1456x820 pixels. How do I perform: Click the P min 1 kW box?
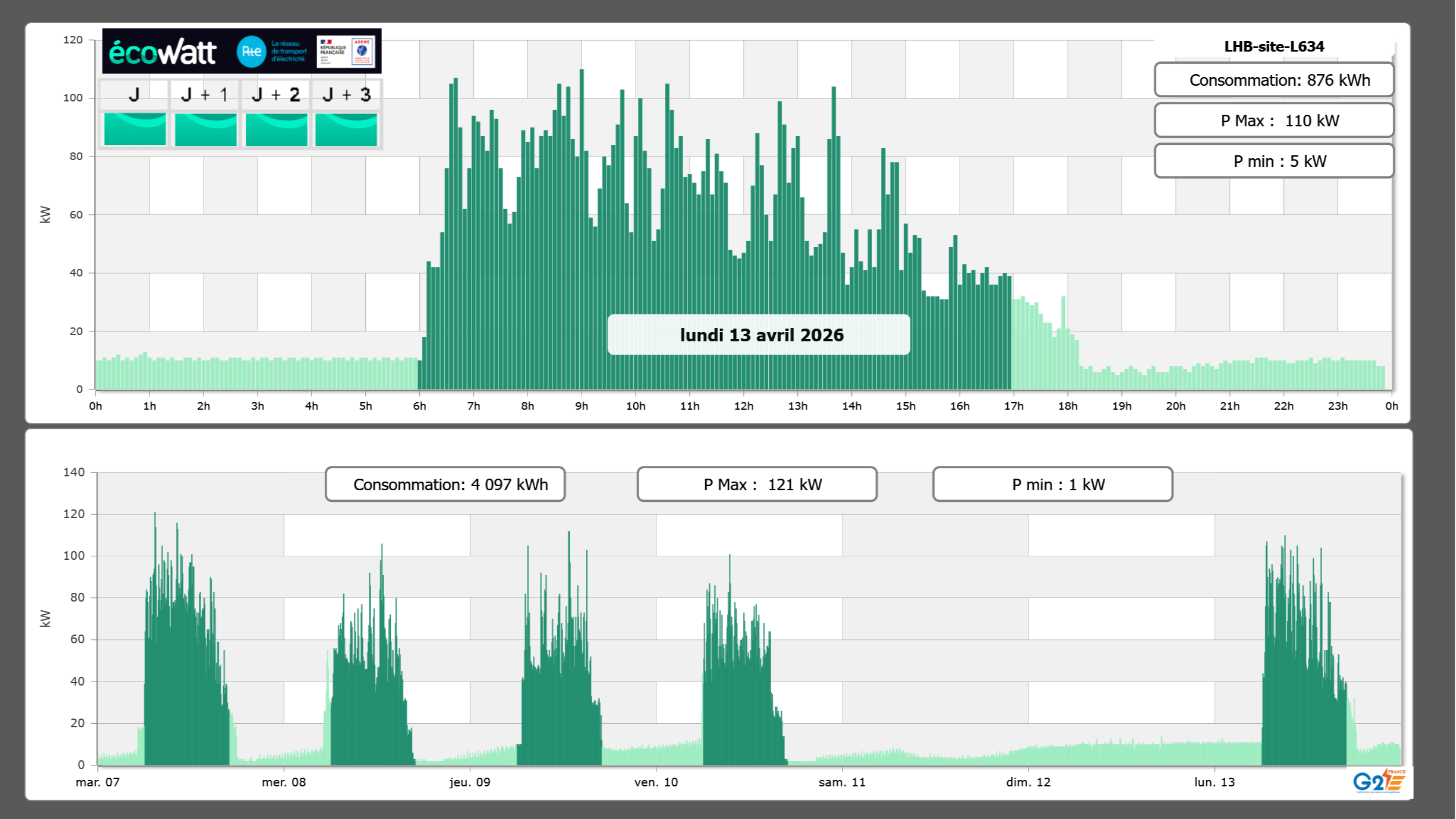coord(1052,484)
